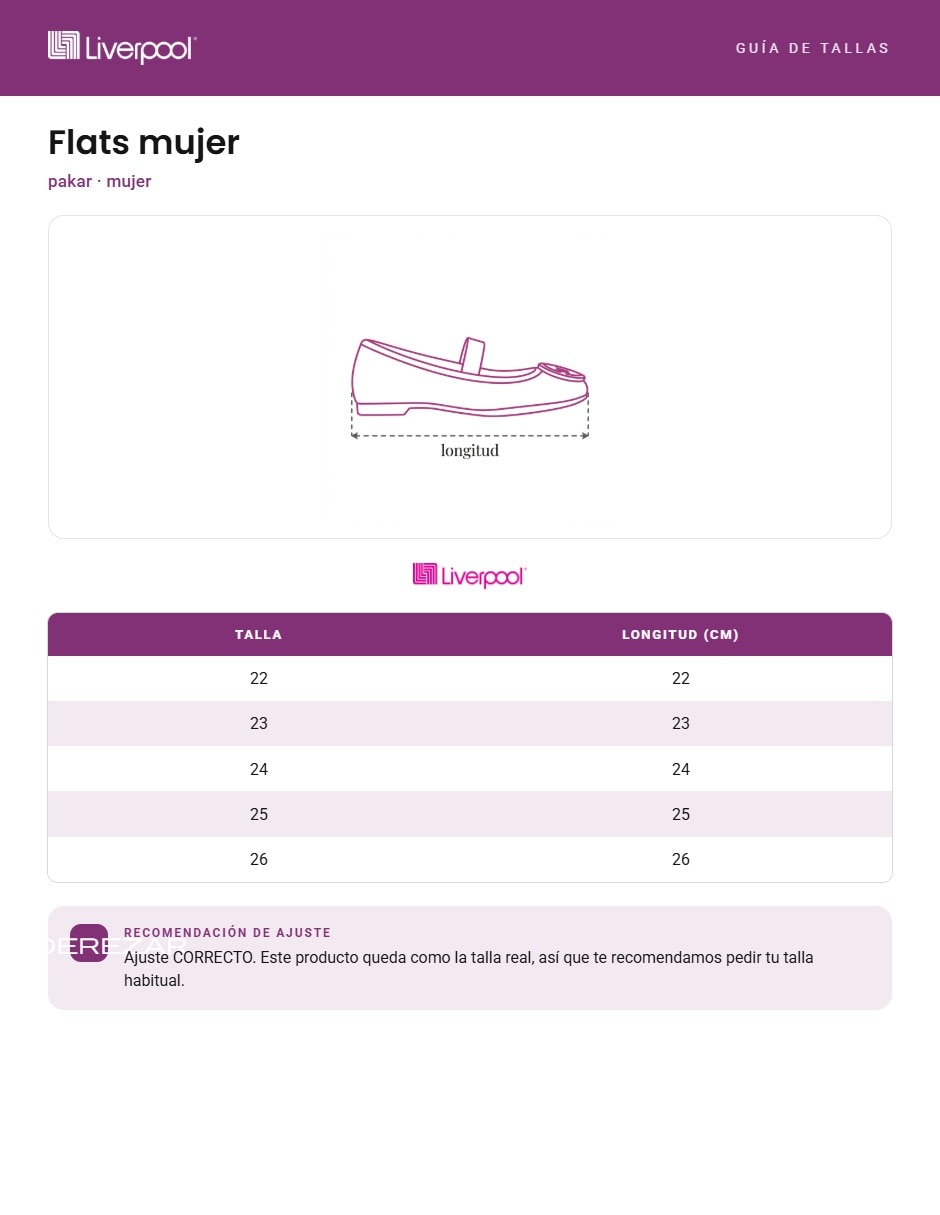Select talla 25 cell in table
This screenshot has width=940, height=1215.
259,814
